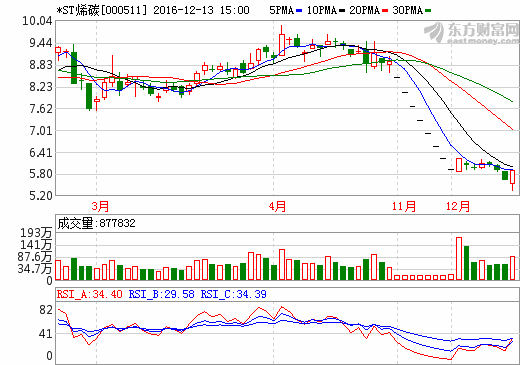This screenshot has height=365, width=520.
Task: Click the 5.20 bottom price axis label
Action: (x=41, y=196)
